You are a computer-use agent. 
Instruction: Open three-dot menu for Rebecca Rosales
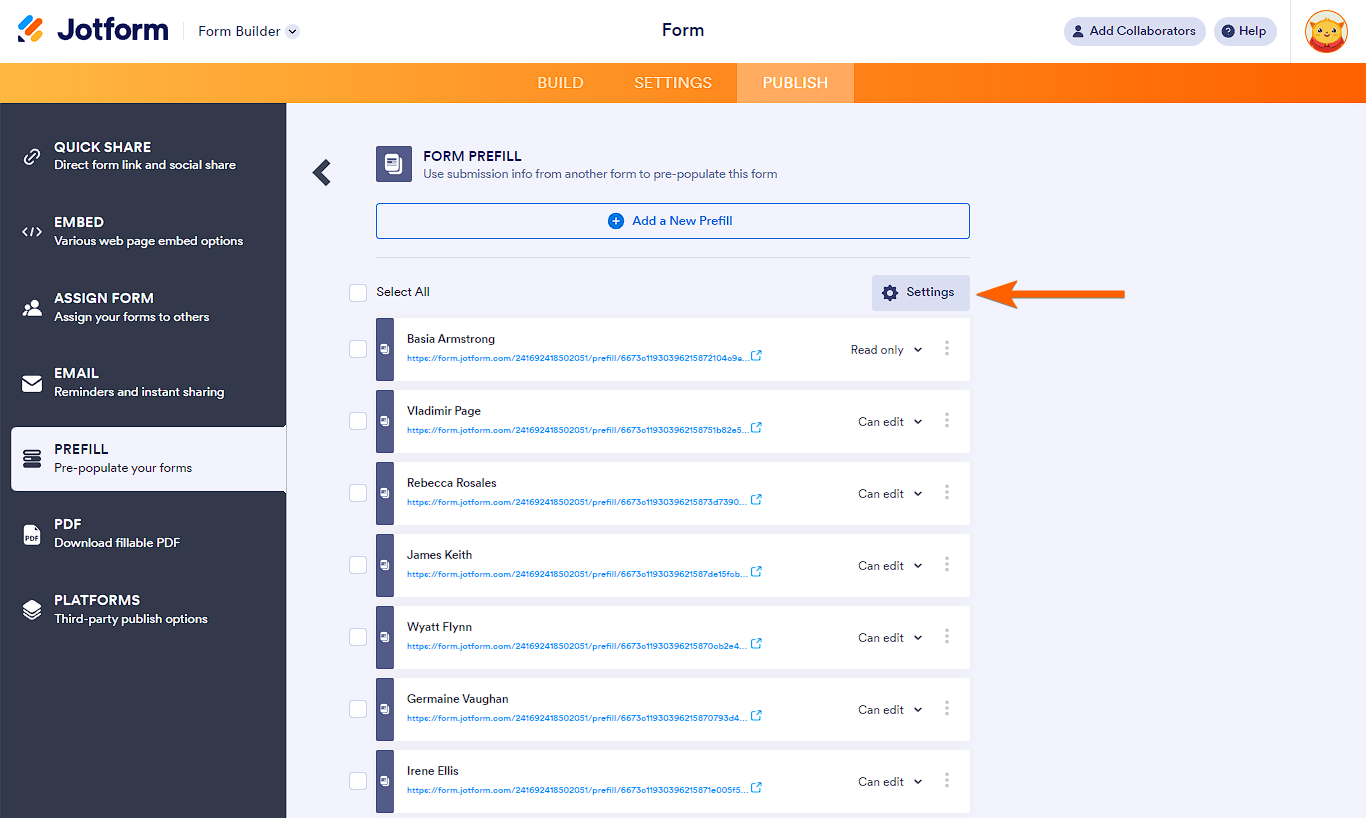click(x=947, y=493)
